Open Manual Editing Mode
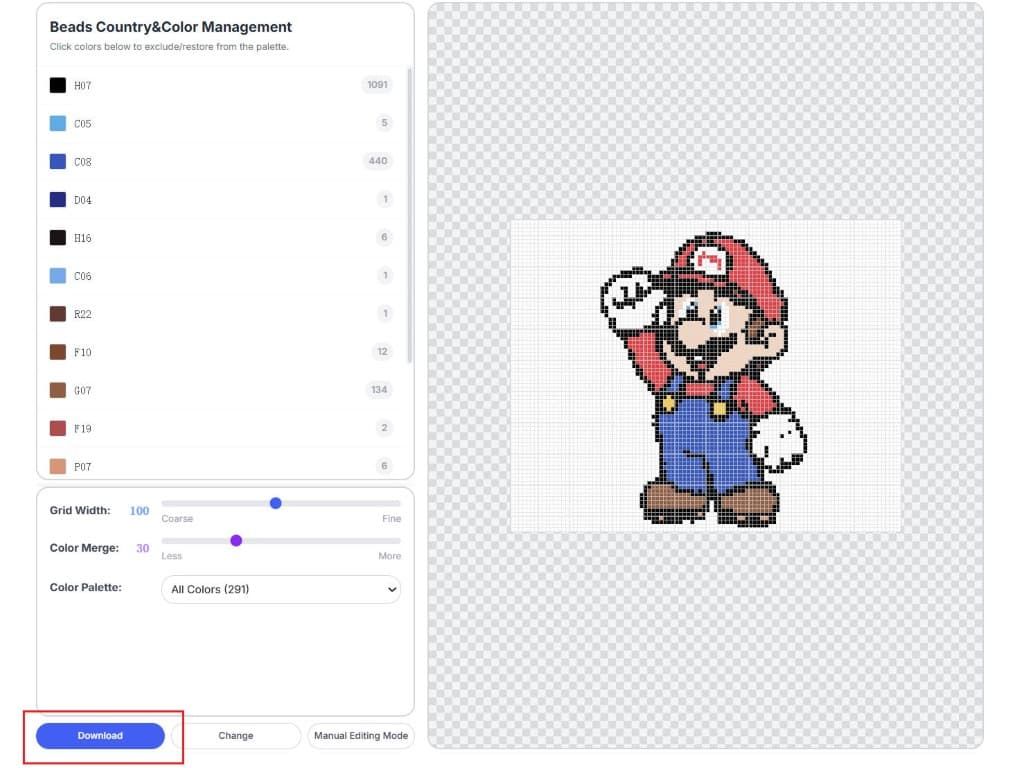Screen dimensions: 1020x768 pyautogui.click(x=360, y=735)
